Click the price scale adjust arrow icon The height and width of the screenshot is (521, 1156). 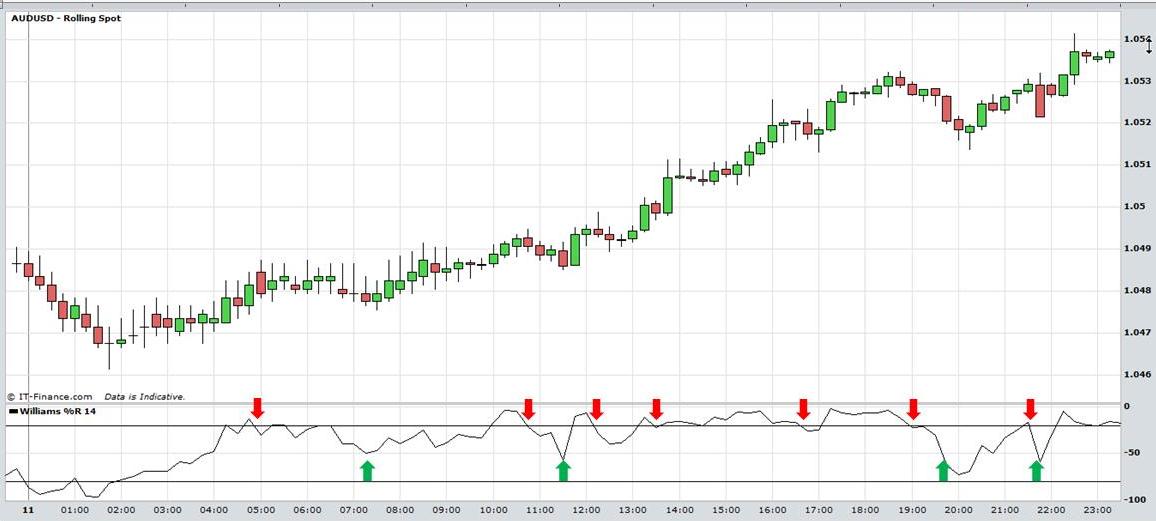point(1149,45)
